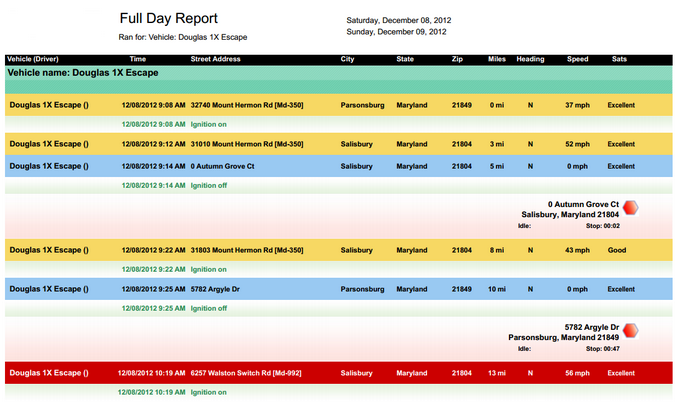Click Idle label under Argyle Dr stop
The height and width of the screenshot is (402, 677).
(524, 348)
